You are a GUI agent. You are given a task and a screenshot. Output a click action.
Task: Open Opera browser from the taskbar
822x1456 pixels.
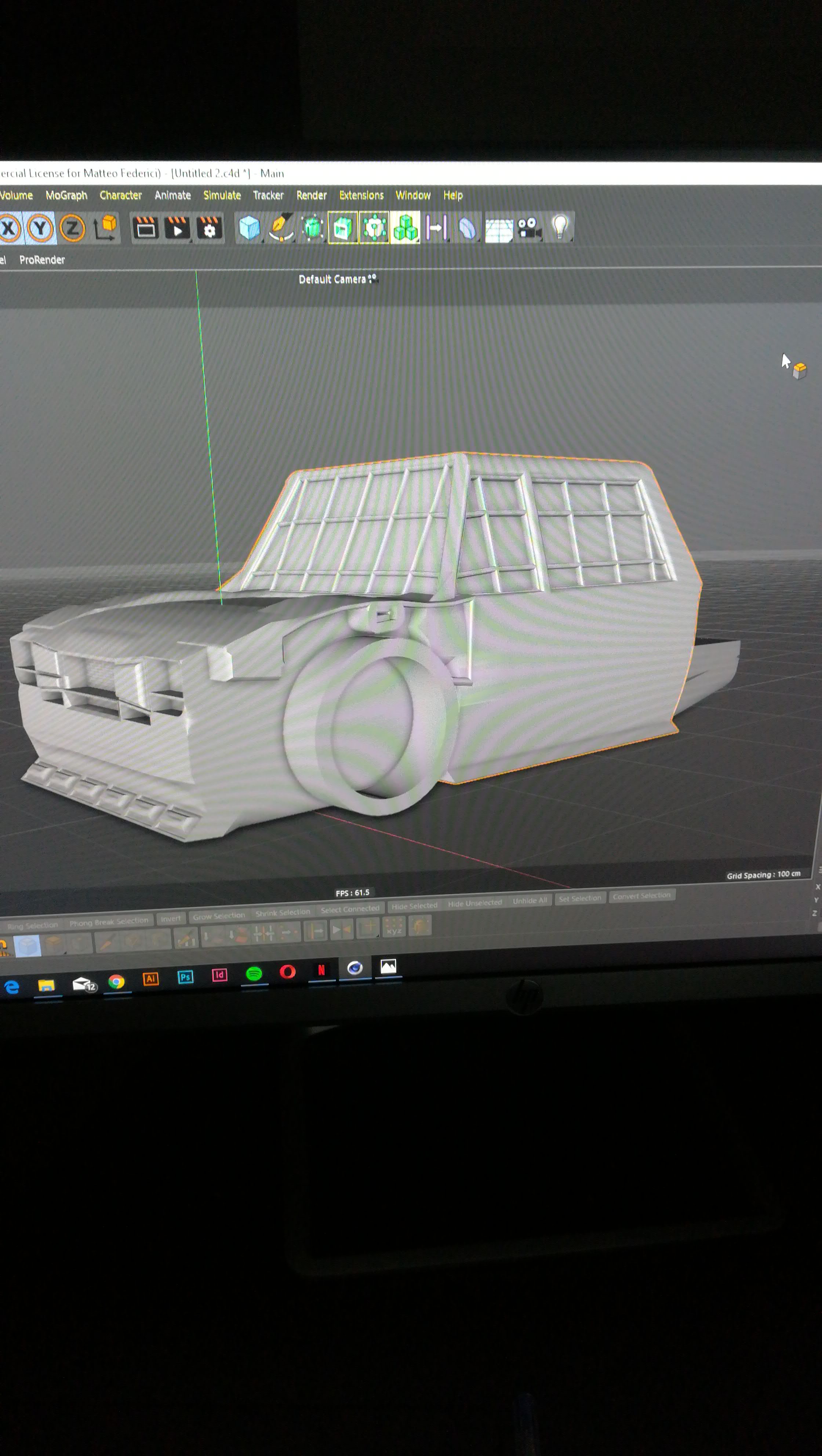(288, 972)
